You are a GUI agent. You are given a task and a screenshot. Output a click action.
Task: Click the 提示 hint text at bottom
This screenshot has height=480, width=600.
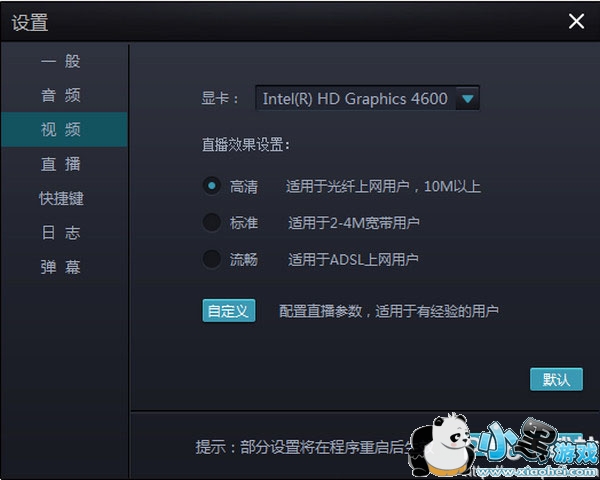[x=300, y=446]
